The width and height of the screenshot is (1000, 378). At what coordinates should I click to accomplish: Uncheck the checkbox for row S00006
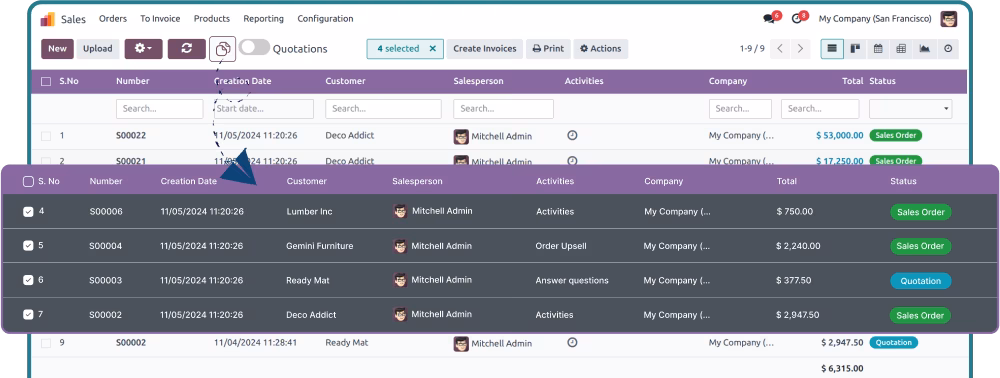point(28,212)
